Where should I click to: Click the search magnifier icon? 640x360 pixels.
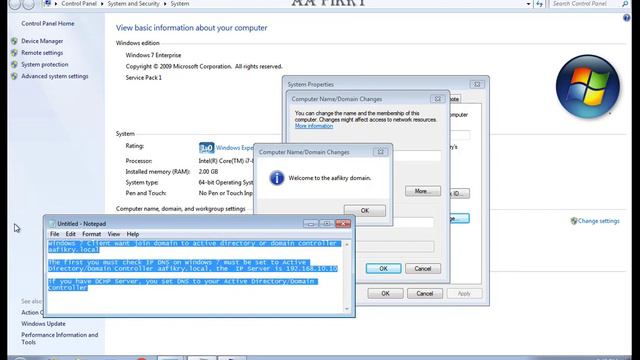(625, 4)
